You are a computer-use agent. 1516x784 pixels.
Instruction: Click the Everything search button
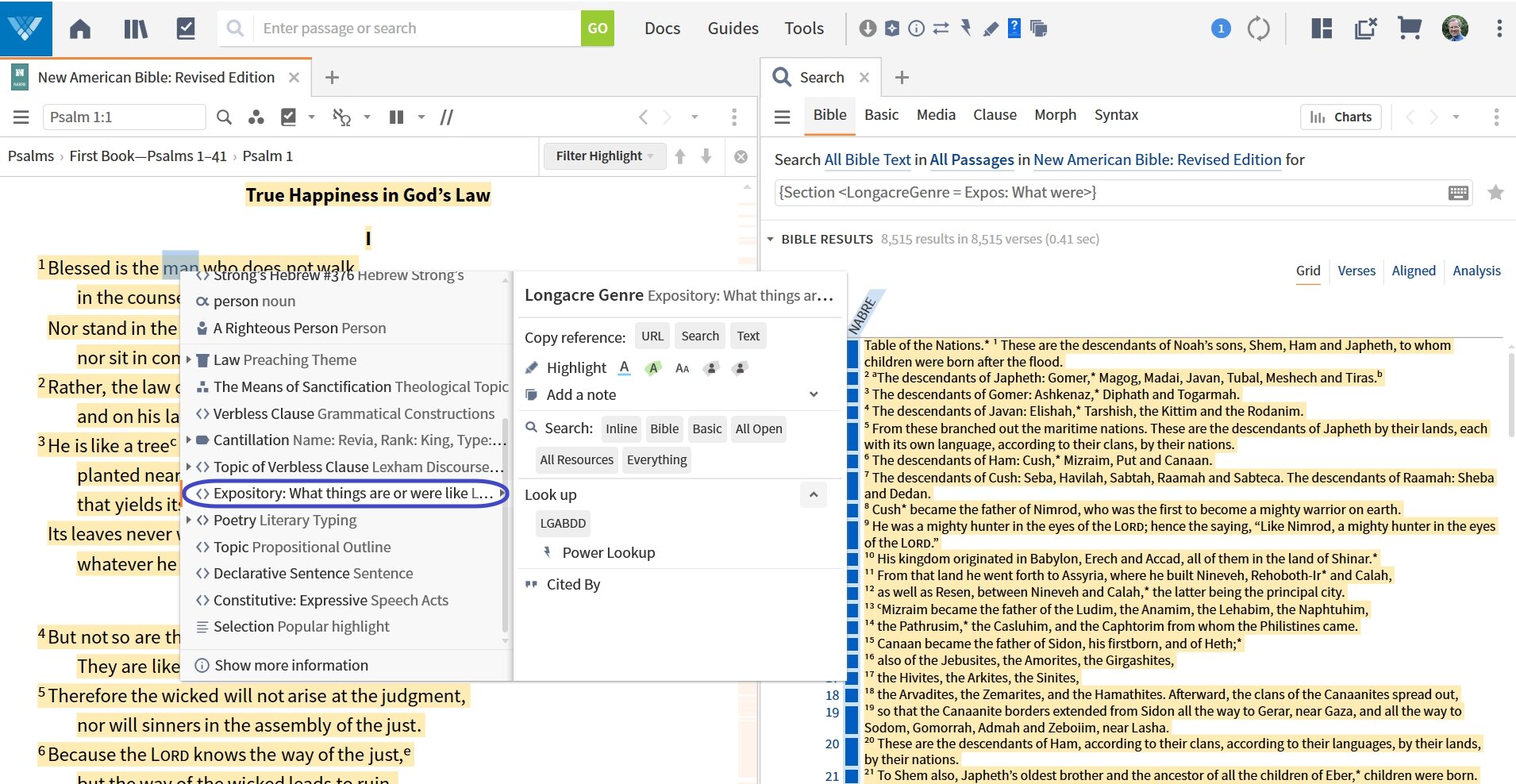click(656, 459)
